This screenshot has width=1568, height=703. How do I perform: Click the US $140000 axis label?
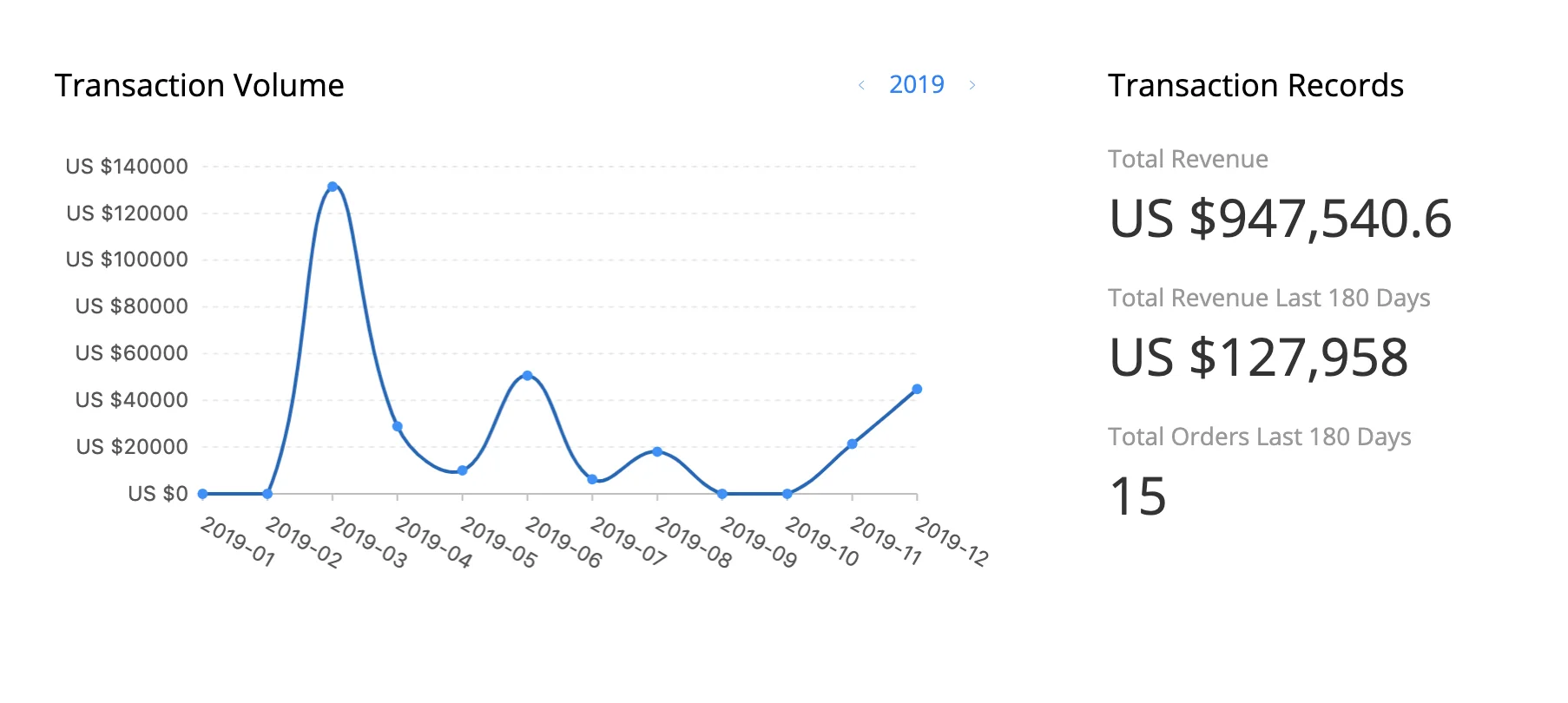pos(127,167)
